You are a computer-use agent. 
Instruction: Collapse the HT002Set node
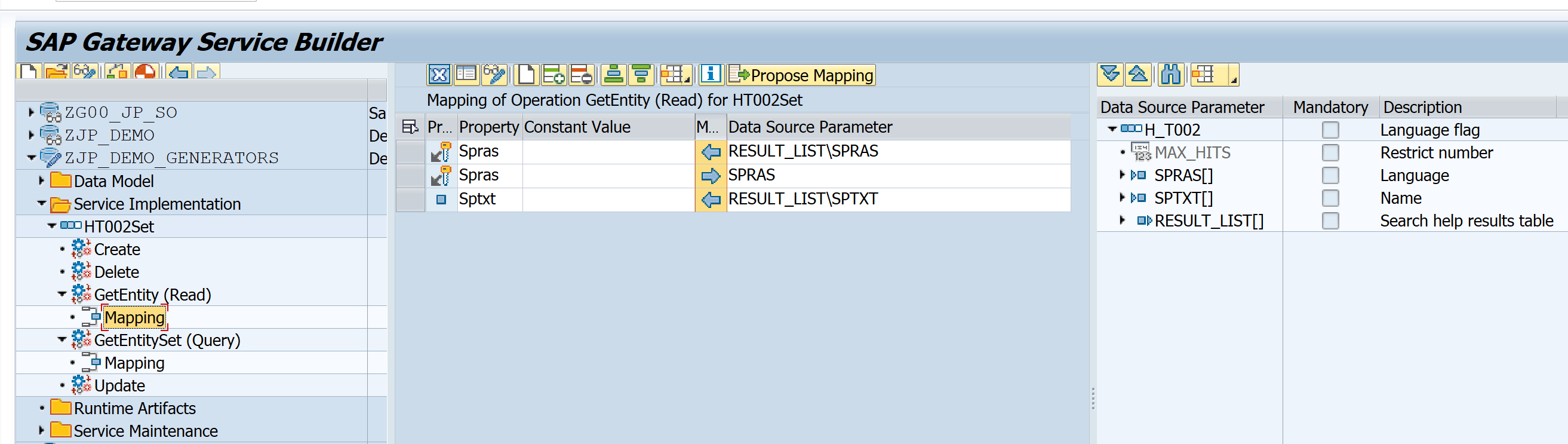point(52,225)
